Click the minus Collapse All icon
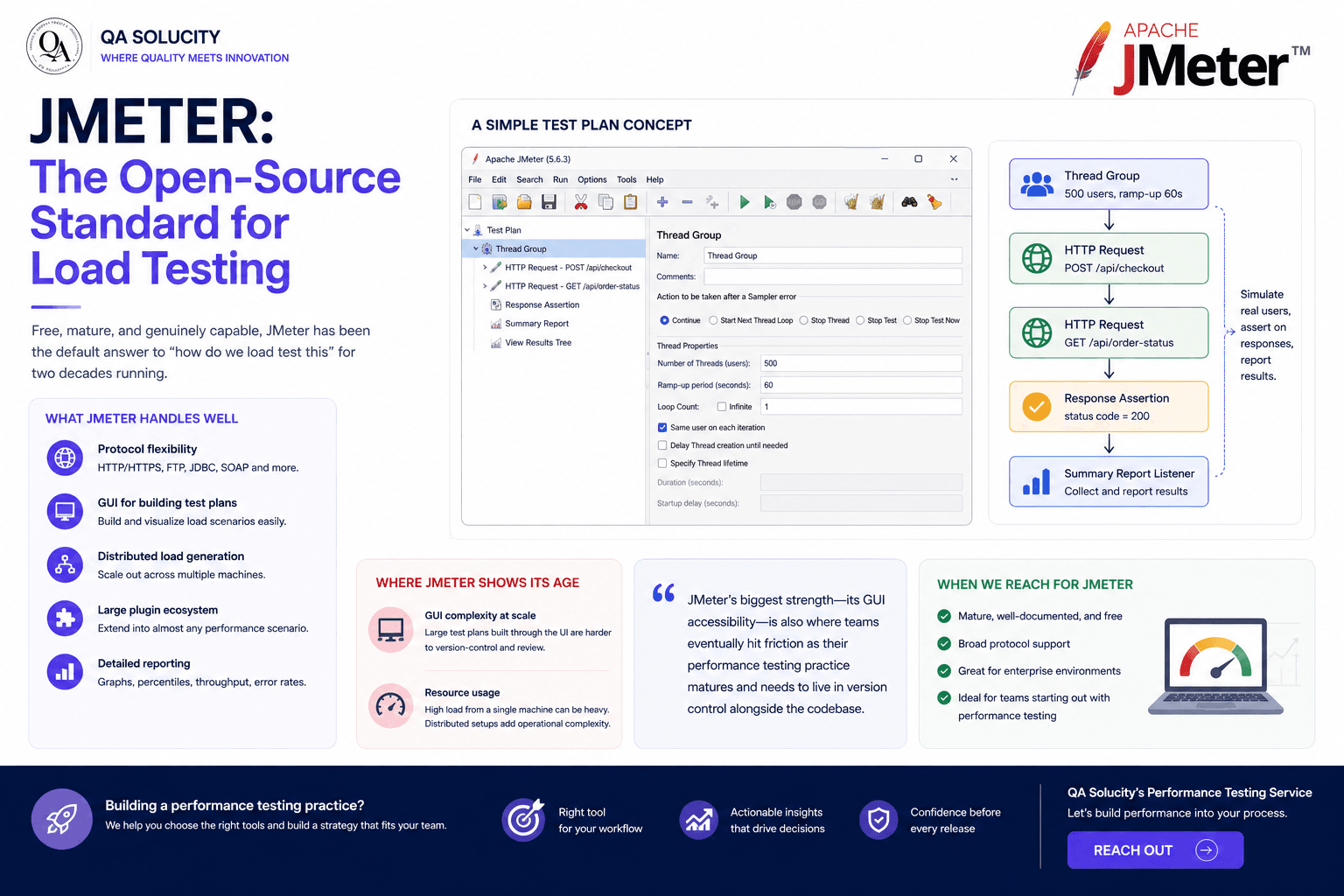The height and width of the screenshot is (896, 1344). pos(687,202)
